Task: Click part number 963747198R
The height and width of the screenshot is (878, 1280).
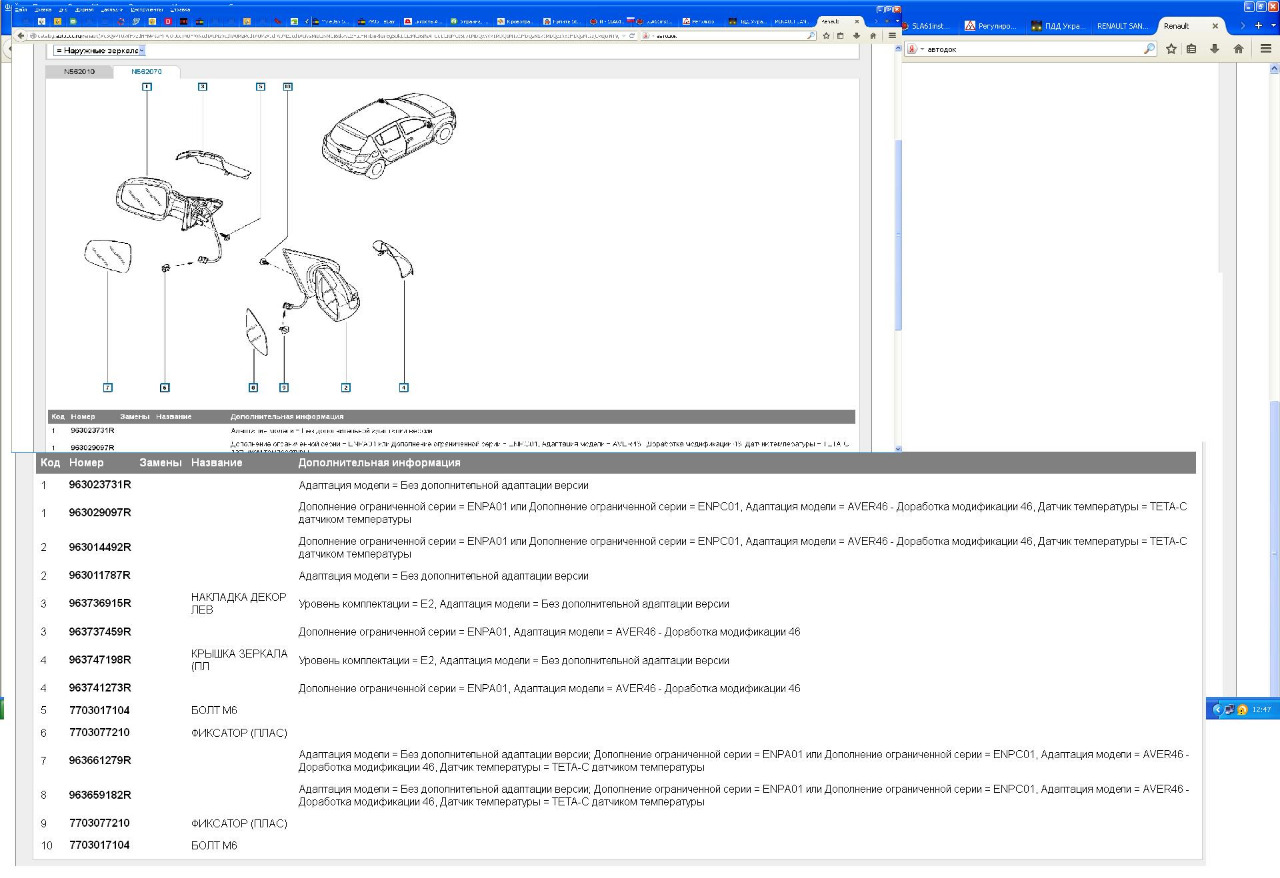Action: point(100,660)
